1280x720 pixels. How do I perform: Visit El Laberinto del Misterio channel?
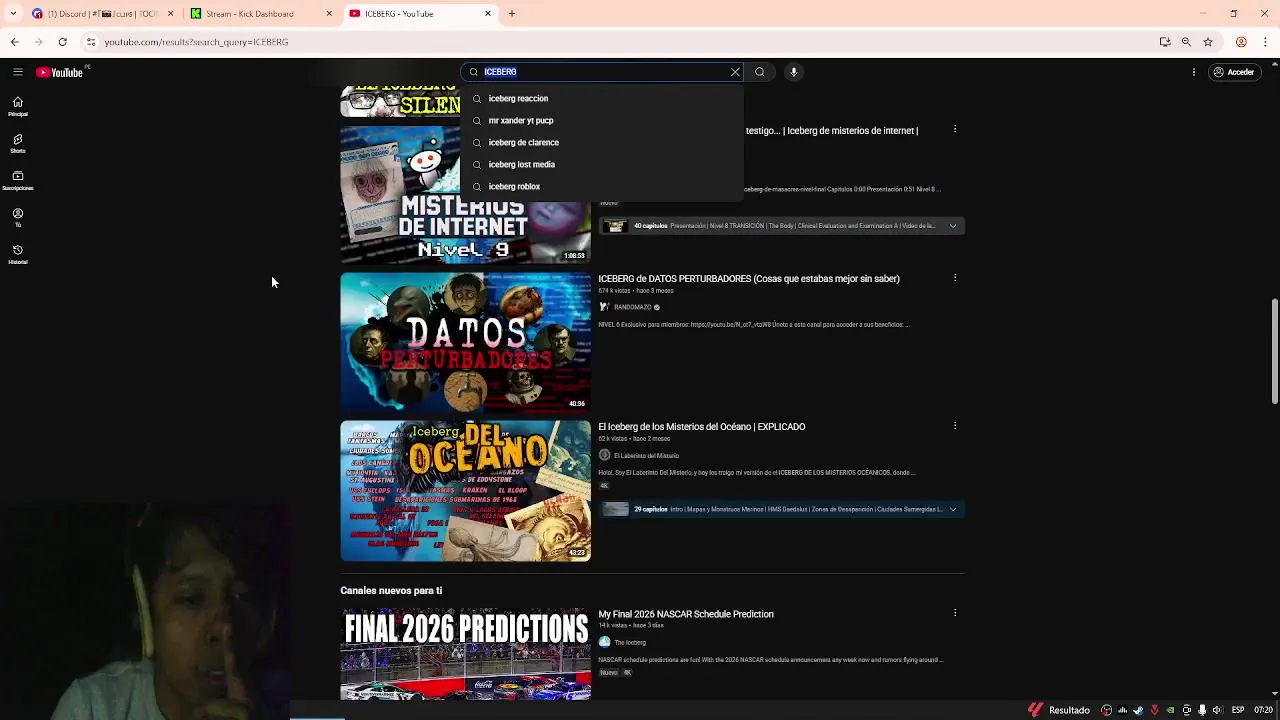coord(646,455)
